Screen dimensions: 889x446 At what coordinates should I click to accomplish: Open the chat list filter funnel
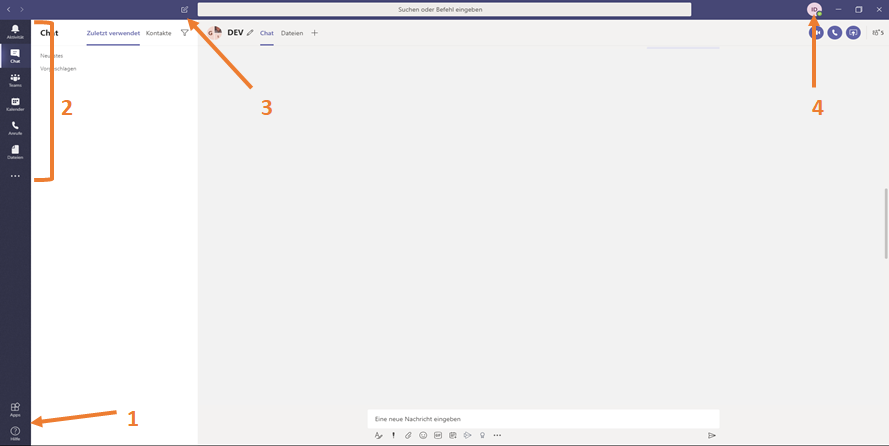[x=184, y=33]
